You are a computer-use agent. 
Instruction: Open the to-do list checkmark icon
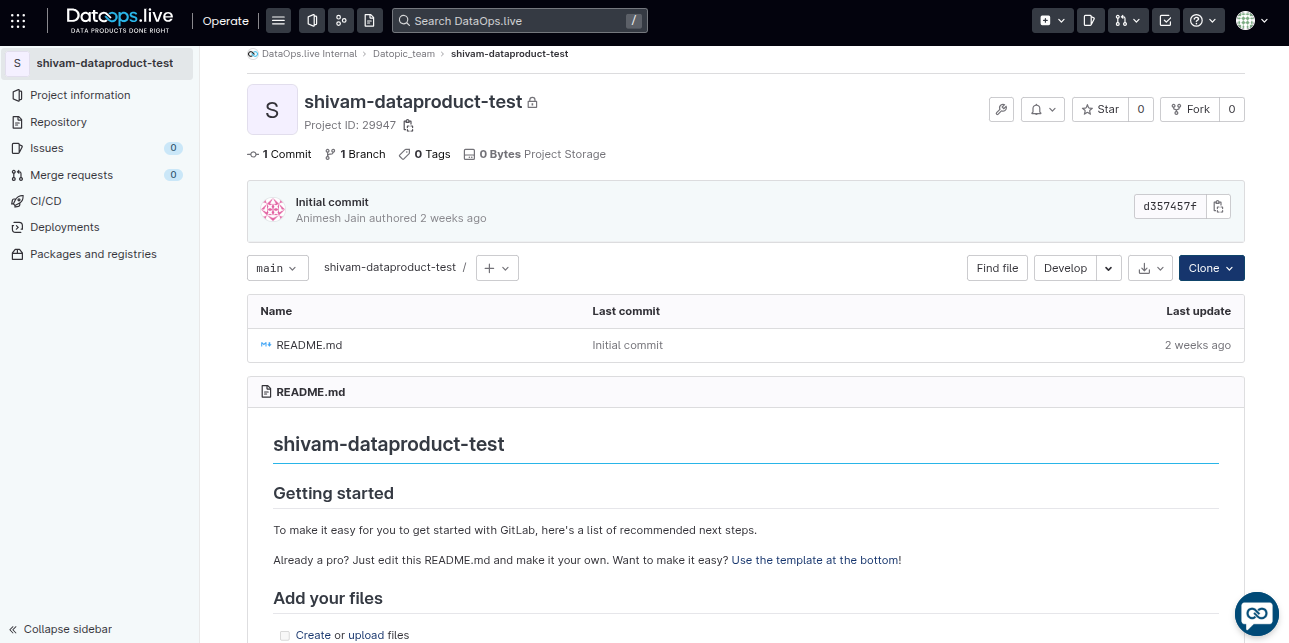point(1165,20)
